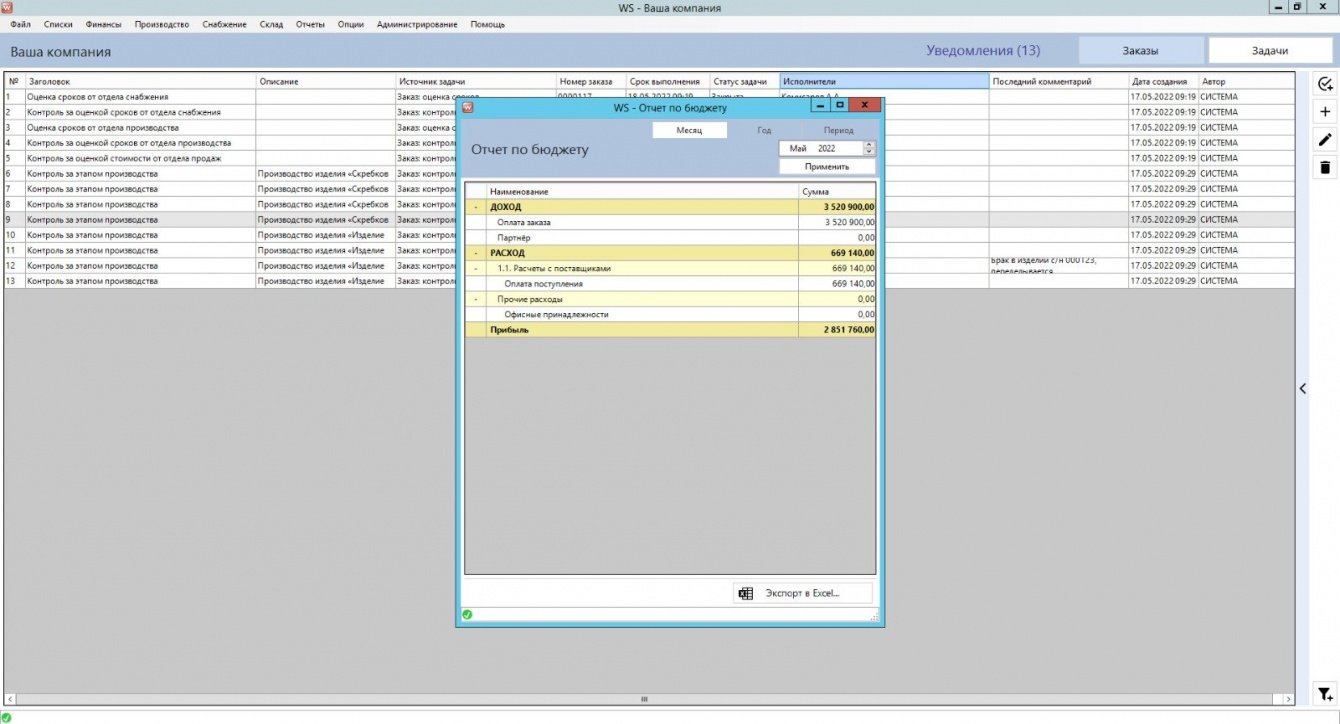The height and width of the screenshot is (724, 1340).
Task: Collapse the 'Прочие расходы' subgroup
Action: [x=476, y=299]
